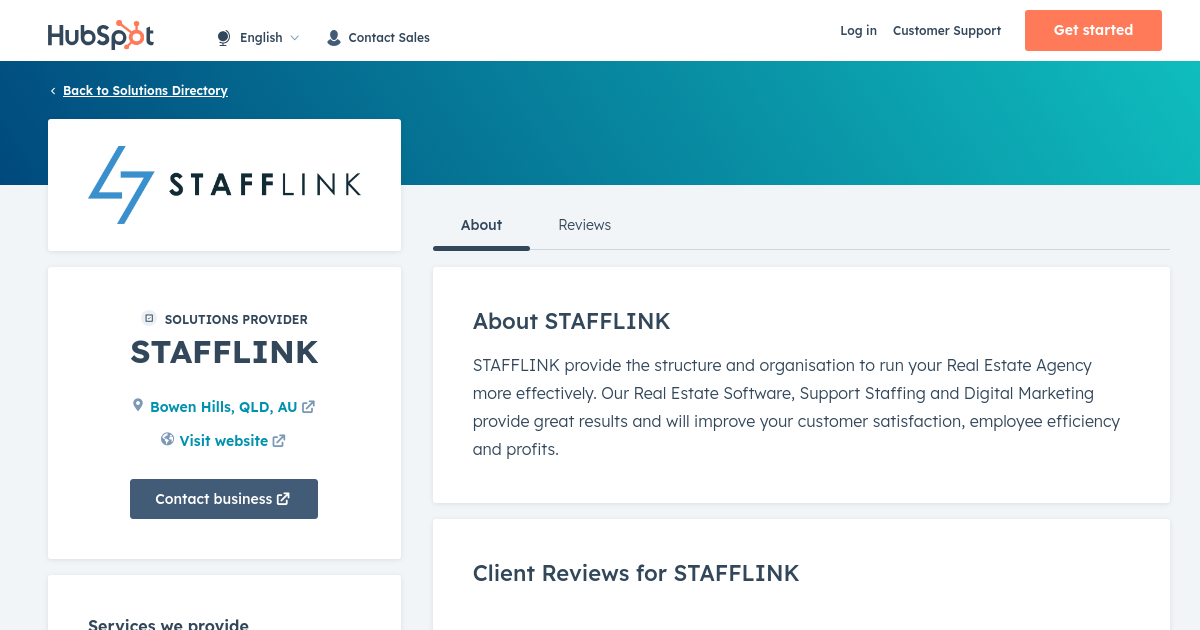Click the Contact business button

(224, 499)
